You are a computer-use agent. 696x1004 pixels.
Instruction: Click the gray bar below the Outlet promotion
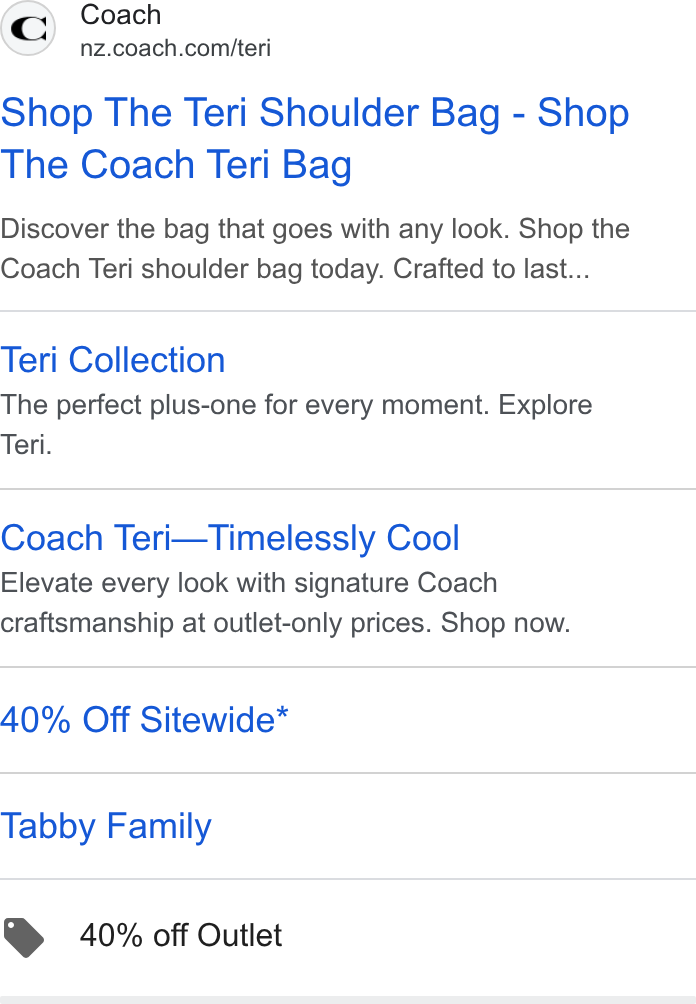348,1000
